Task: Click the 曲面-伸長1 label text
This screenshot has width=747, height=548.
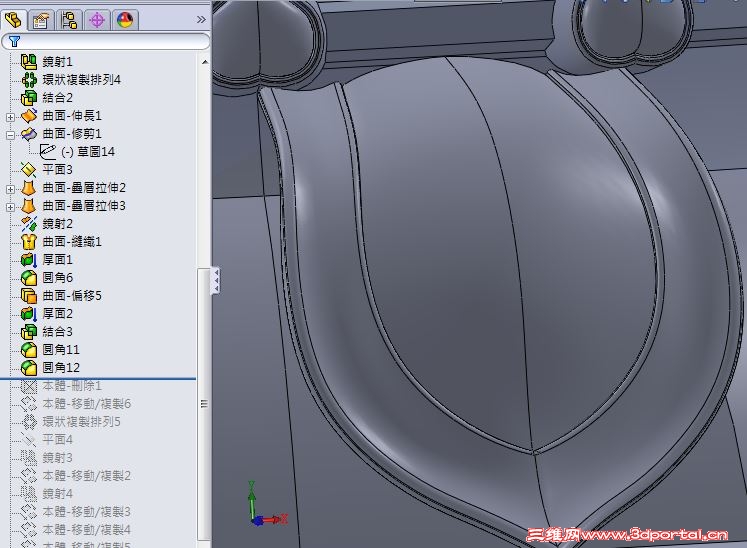Action: pyautogui.click(x=72, y=116)
